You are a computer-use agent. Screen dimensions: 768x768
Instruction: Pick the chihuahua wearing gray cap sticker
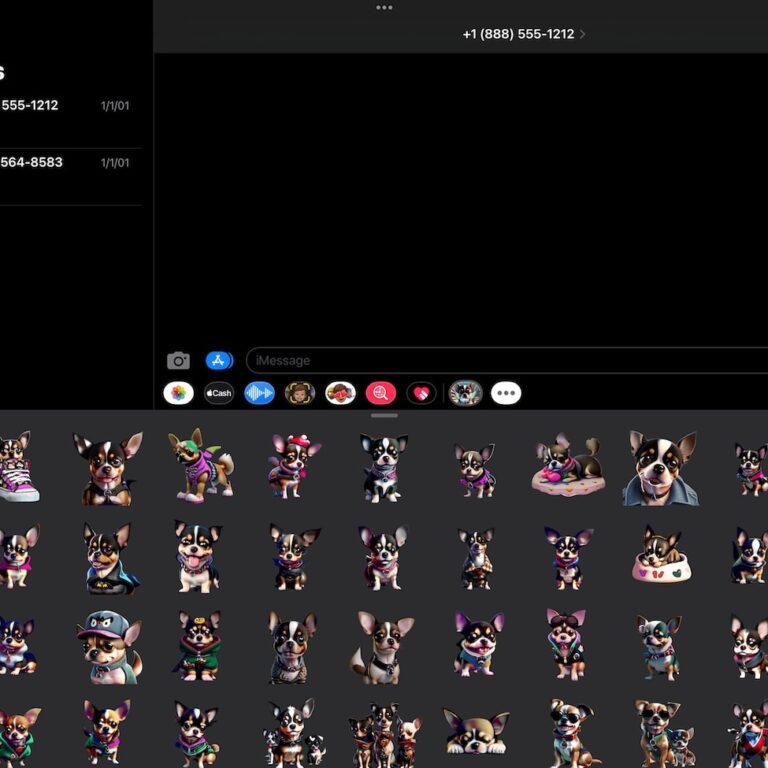108,645
